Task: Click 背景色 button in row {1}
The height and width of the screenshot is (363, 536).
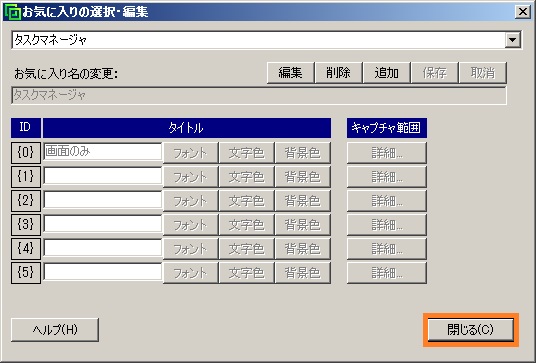Action: (x=303, y=177)
